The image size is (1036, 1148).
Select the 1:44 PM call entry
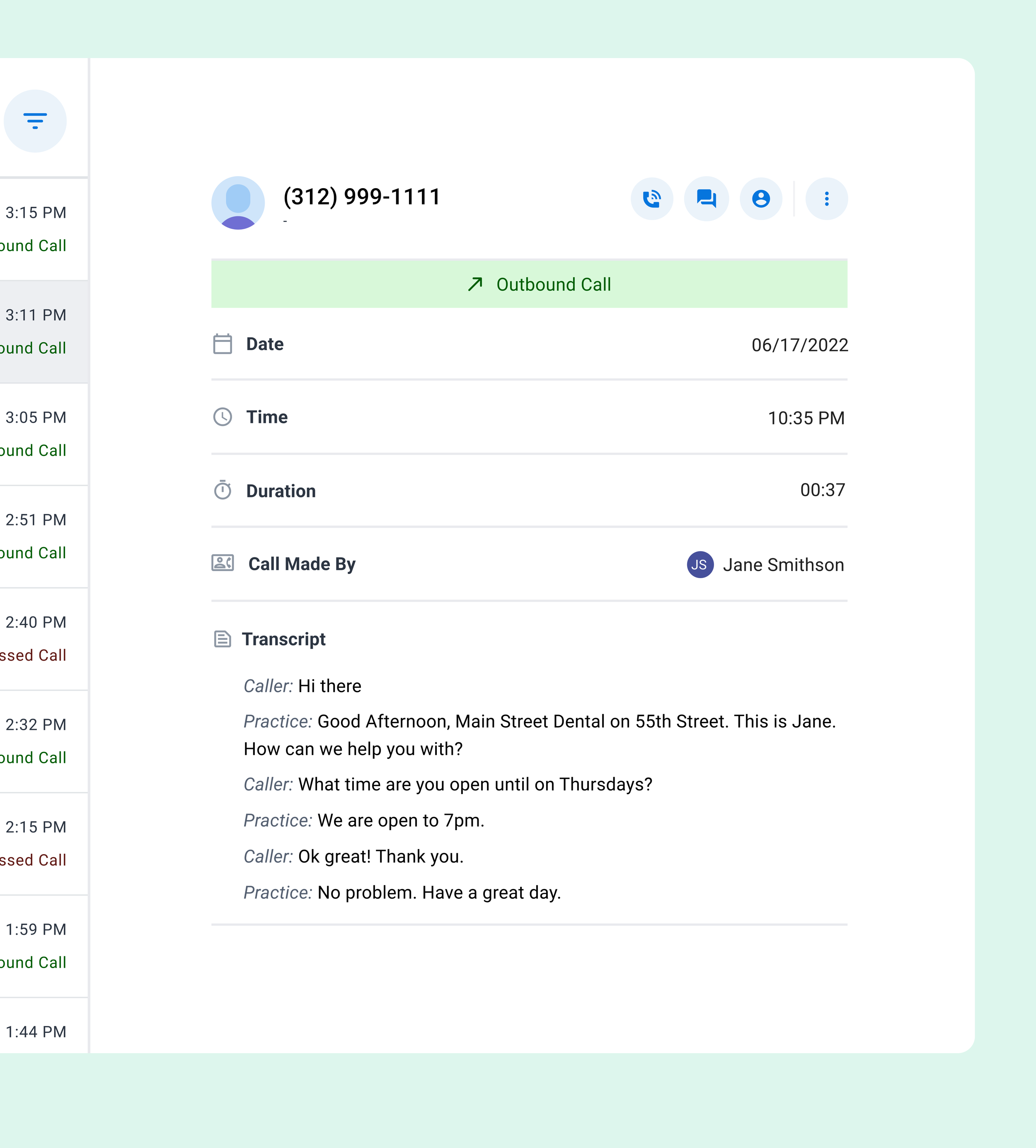44,1026
